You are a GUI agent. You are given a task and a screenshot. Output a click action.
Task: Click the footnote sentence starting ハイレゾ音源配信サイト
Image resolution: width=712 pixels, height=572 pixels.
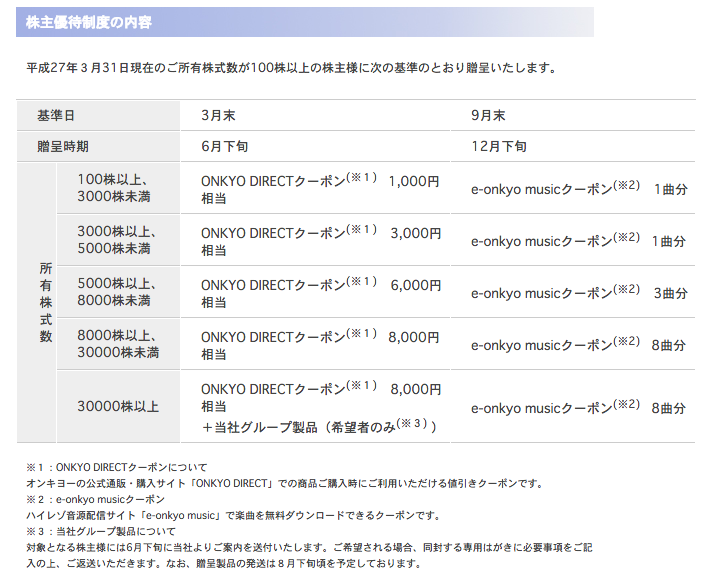[x=233, y=515]
